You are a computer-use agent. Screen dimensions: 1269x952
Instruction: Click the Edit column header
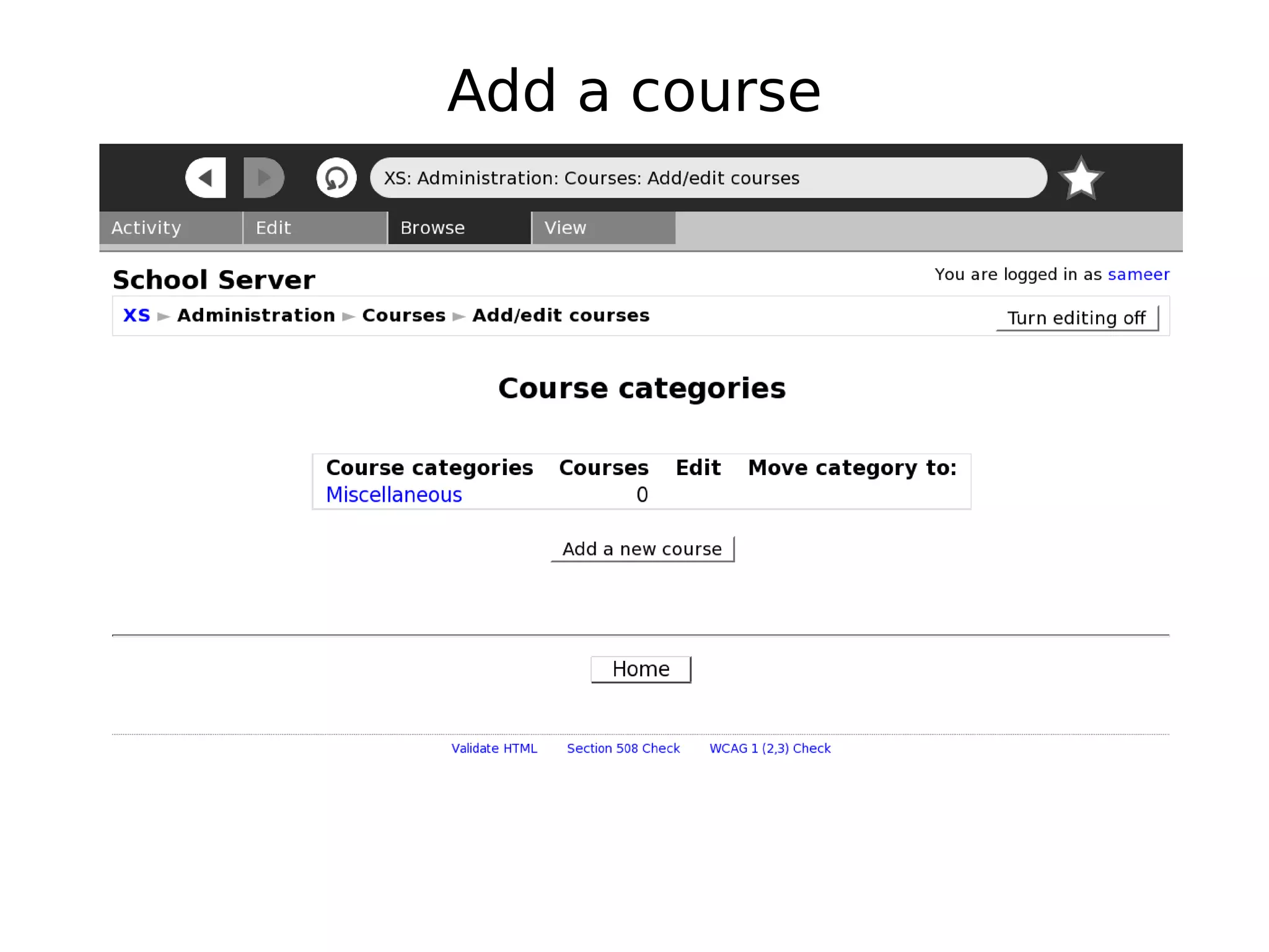pyautogui.click(x=698, y=468)
